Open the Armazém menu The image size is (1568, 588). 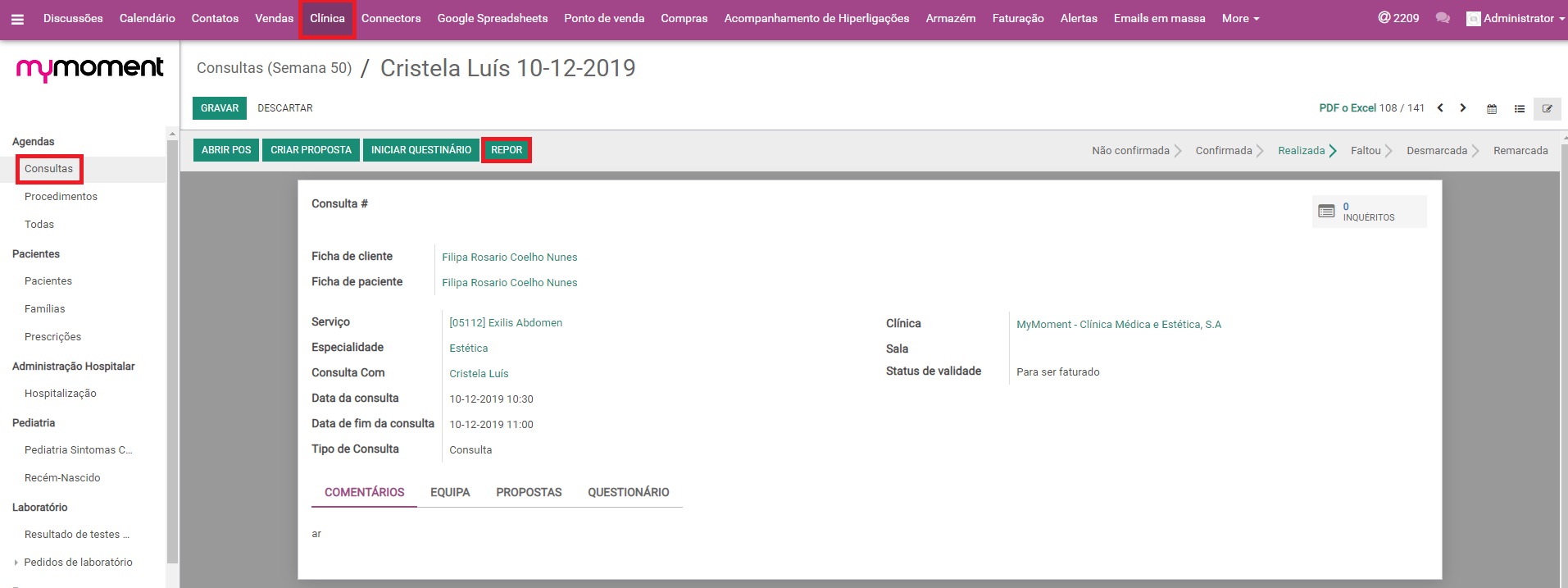pyautogui.click(x=951, y=18)
